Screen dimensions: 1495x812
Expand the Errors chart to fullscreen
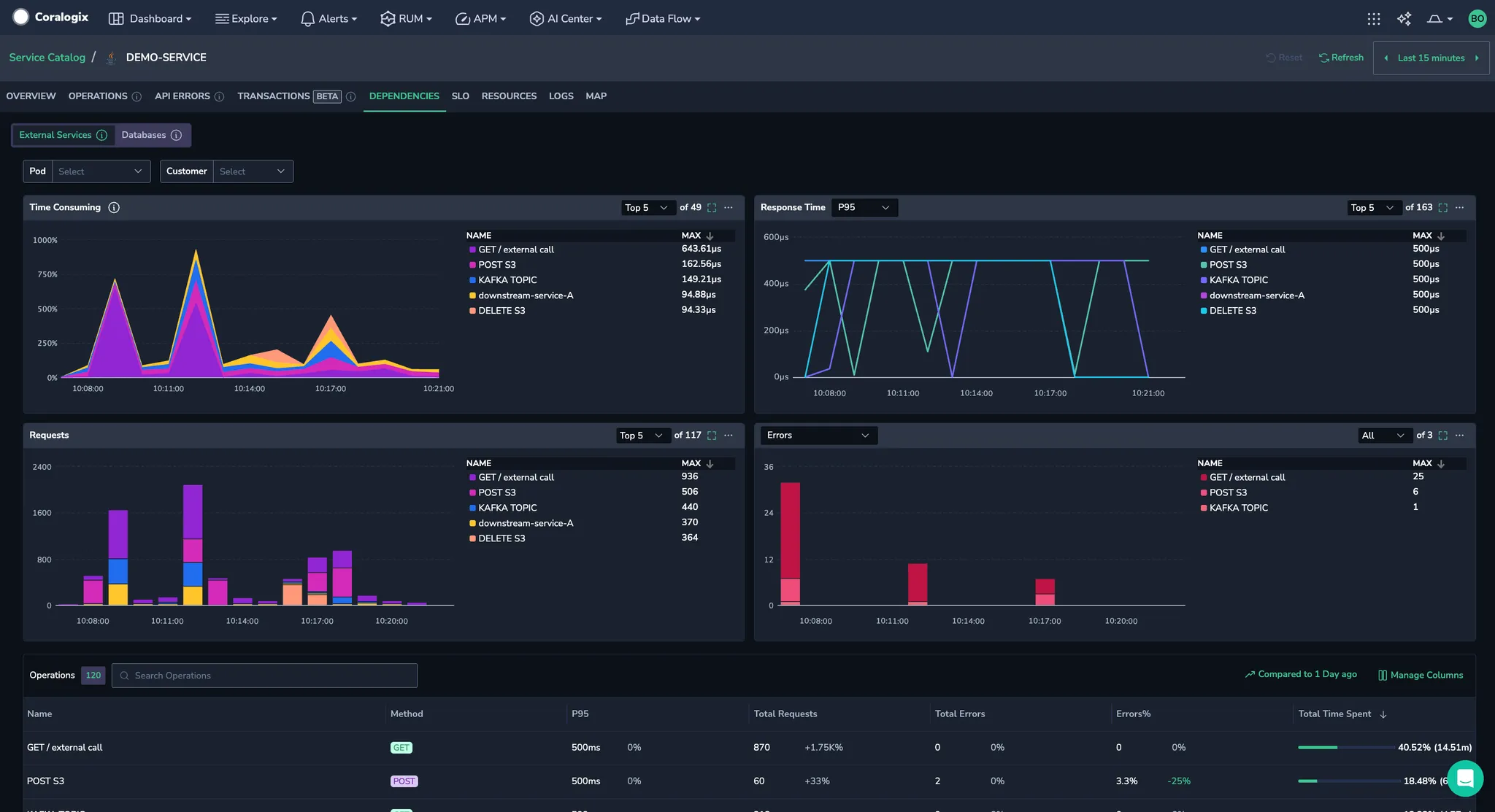(1442, 436)
